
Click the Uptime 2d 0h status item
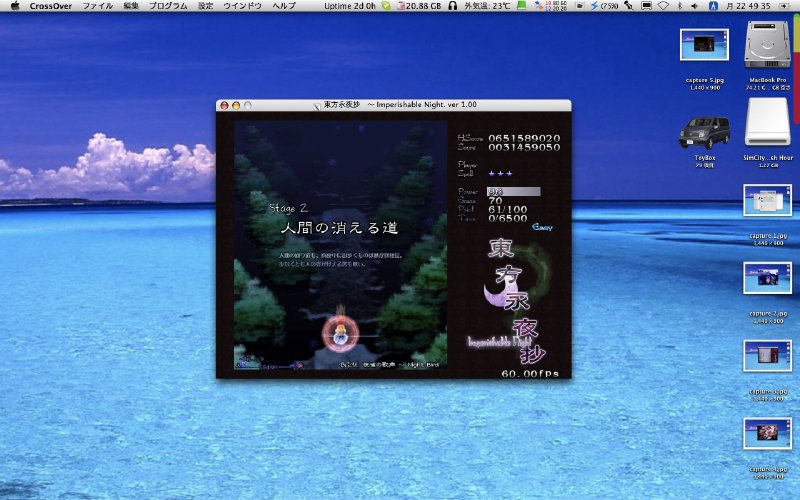(350, 6)
